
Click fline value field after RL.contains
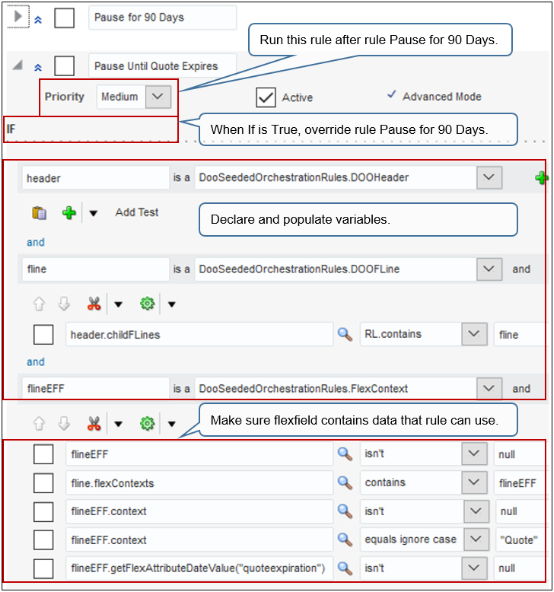(x=520, y=335)
